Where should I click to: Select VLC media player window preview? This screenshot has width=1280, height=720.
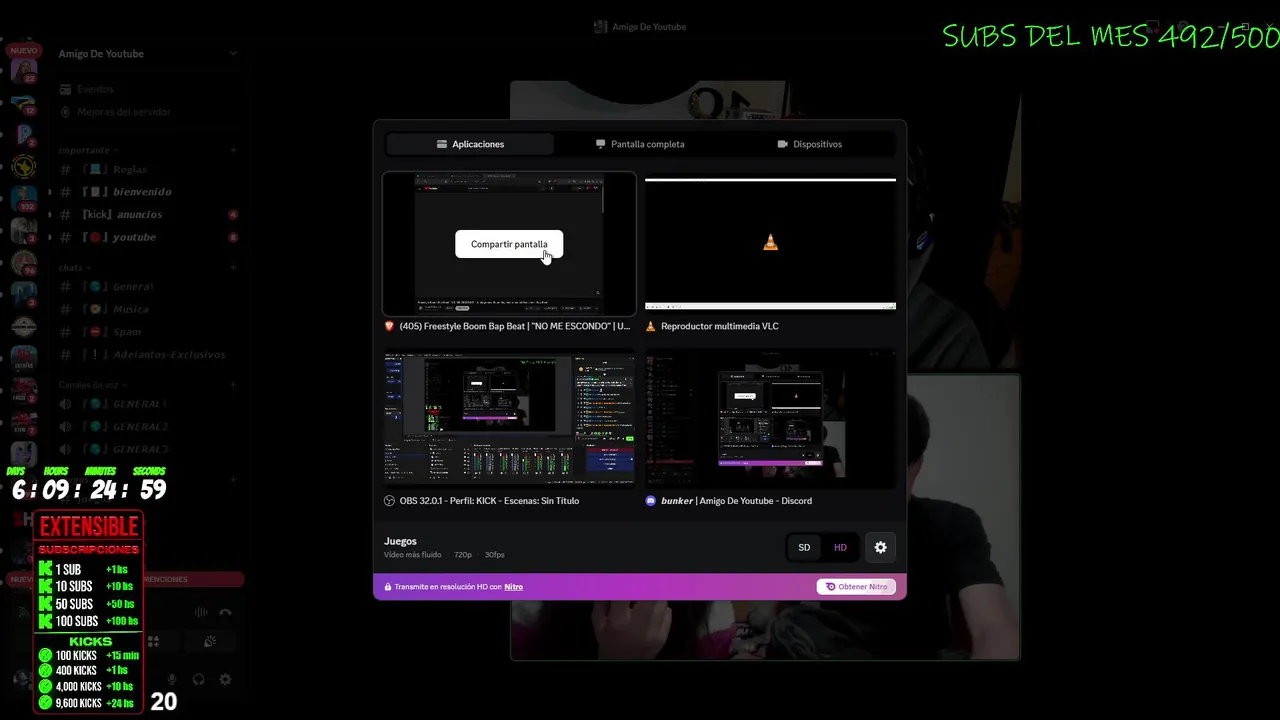pyautogui.click(x=770, y=244)
